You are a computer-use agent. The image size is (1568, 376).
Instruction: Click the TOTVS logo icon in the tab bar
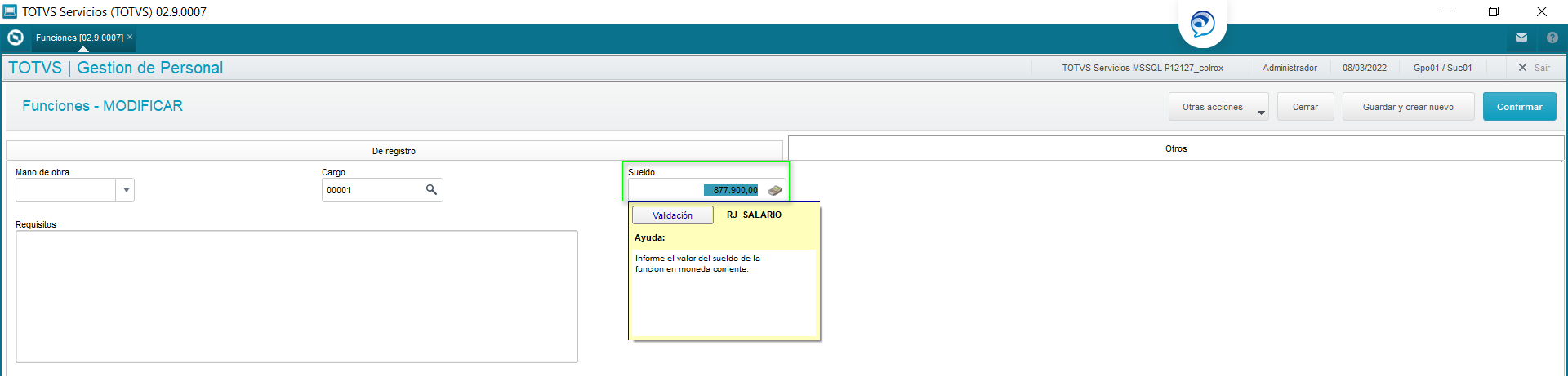[x=15, y=38]
